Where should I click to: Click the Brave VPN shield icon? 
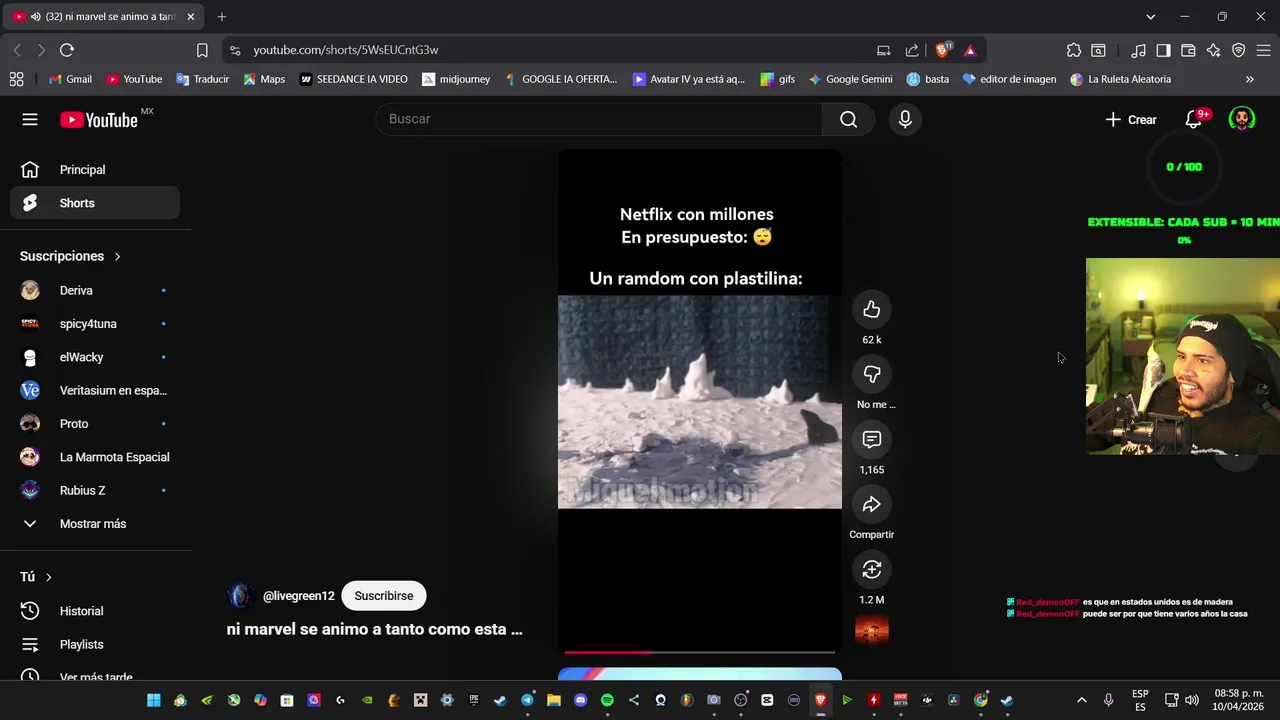pyautogui.click(x=1238, y=50)
